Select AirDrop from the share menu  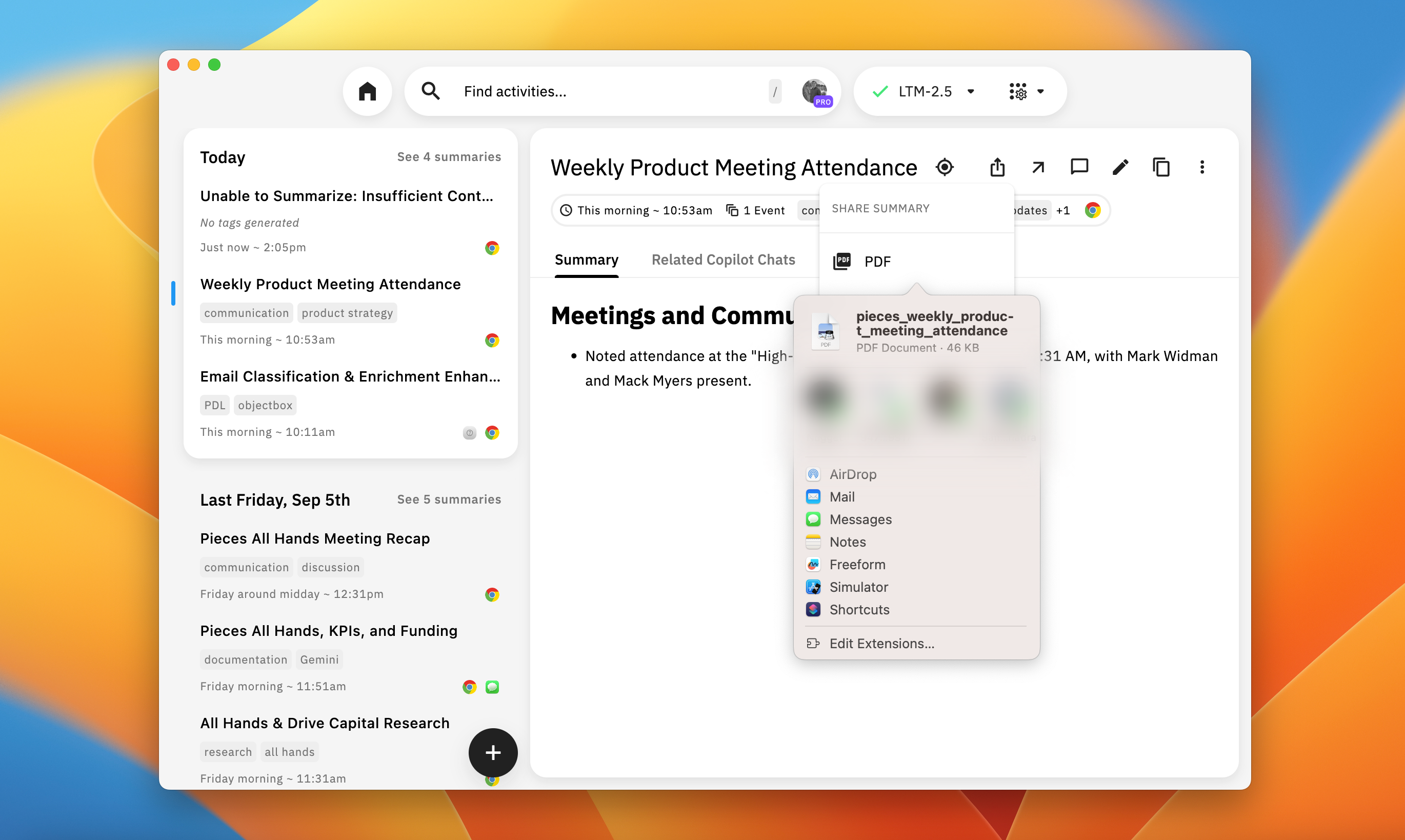tap(852, 474)
